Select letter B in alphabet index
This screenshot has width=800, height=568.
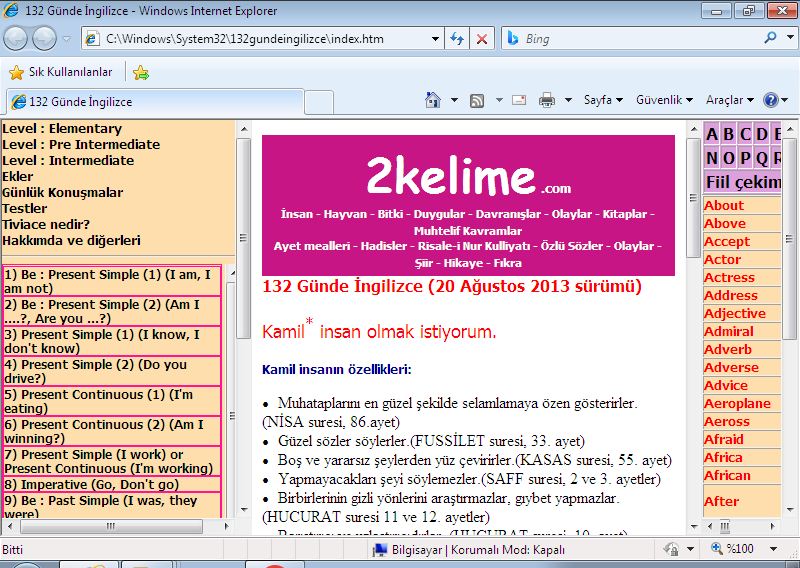coord(729,134)
